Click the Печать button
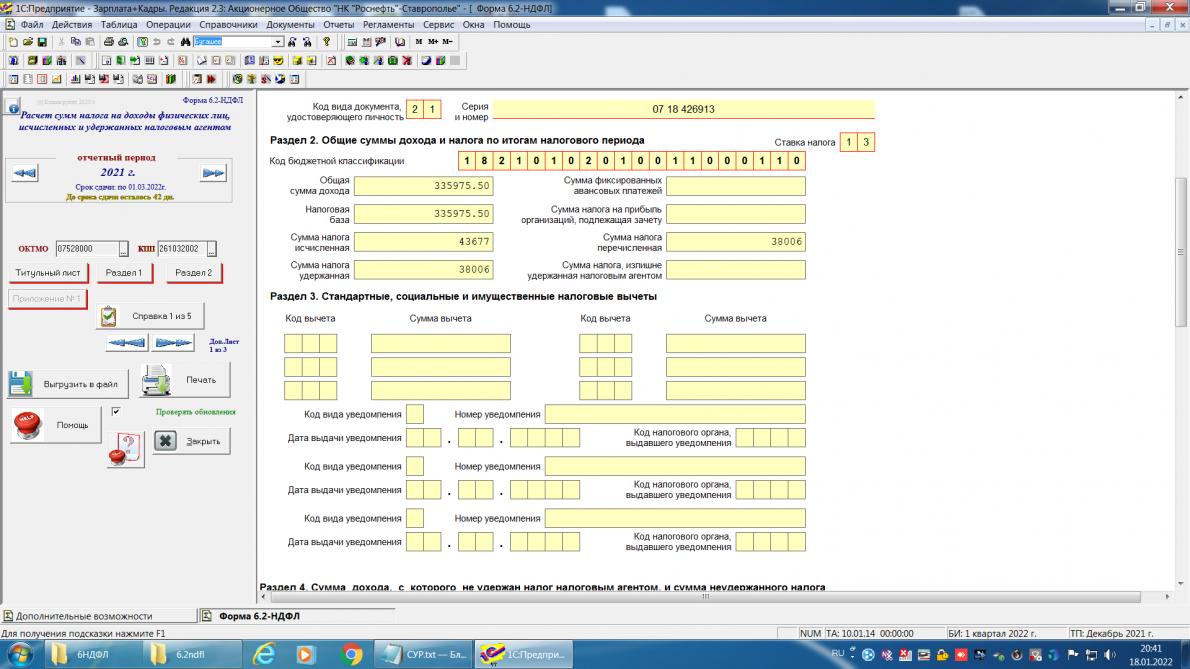The height and width of the screenshot is (669, 1190). pos(186,380)
